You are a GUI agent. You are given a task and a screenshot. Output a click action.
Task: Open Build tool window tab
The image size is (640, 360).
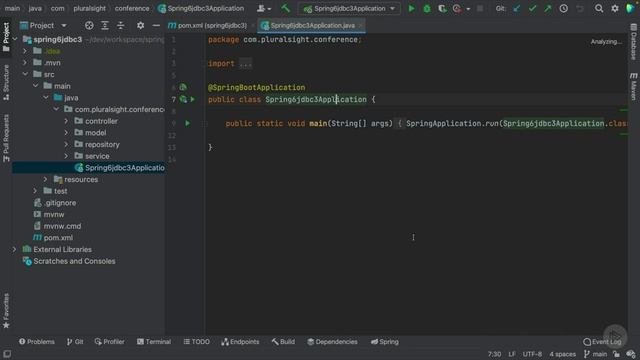(283, 342)
